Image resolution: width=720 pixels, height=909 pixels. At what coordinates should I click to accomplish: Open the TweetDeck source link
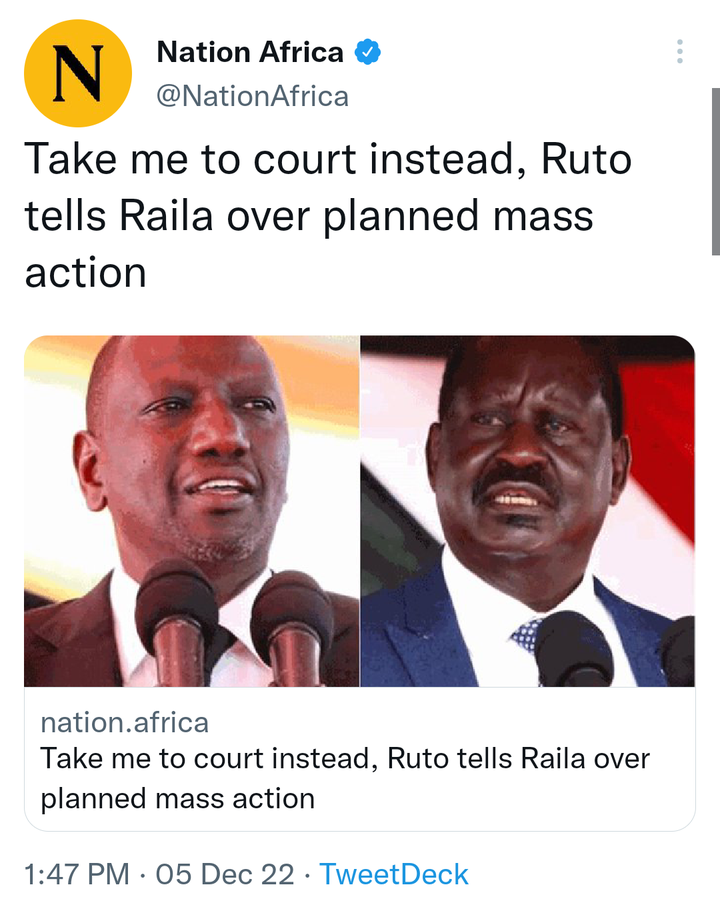[x=394, y=874]
